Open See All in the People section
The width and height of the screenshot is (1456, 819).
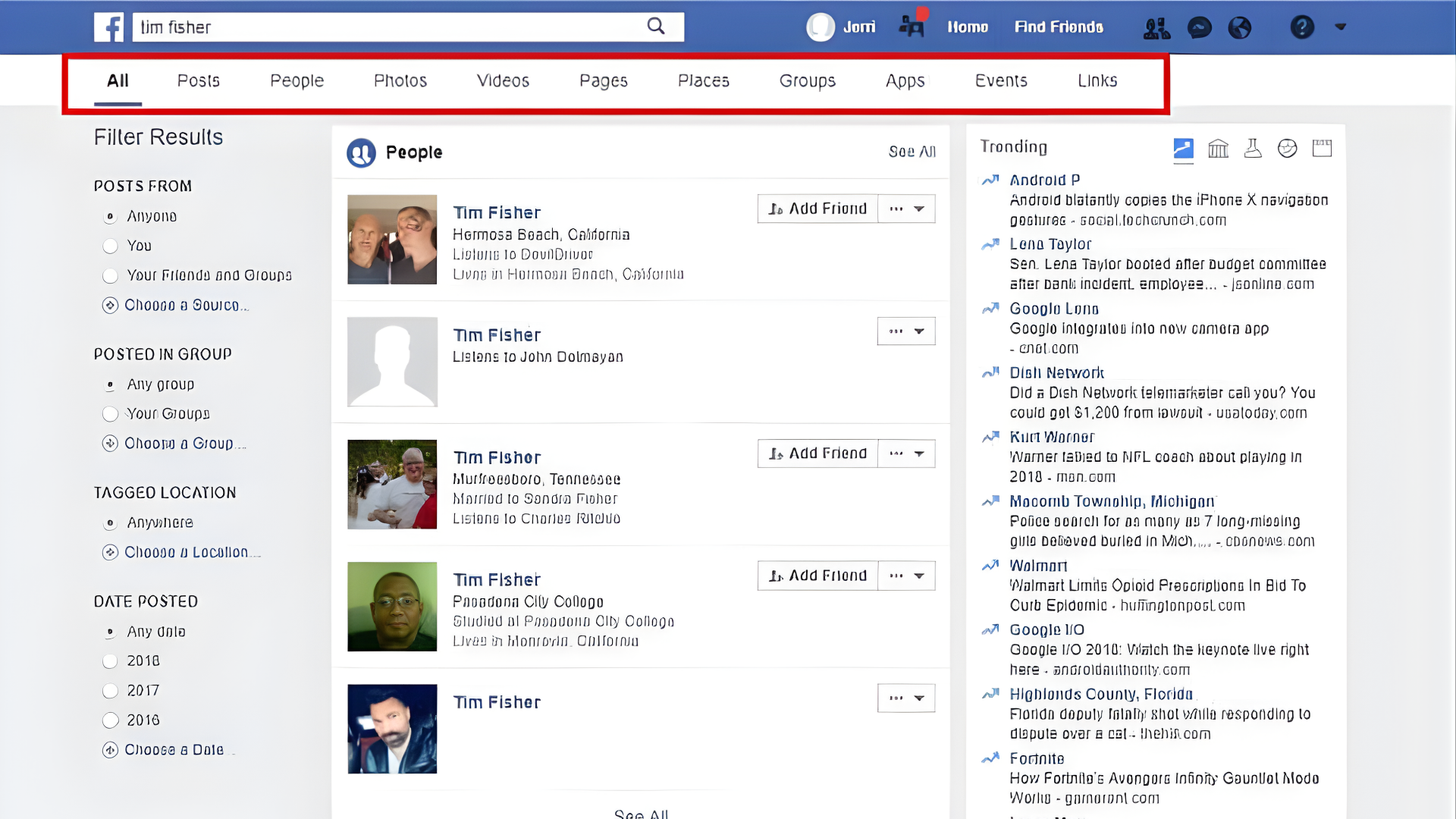tap(912, 152)
